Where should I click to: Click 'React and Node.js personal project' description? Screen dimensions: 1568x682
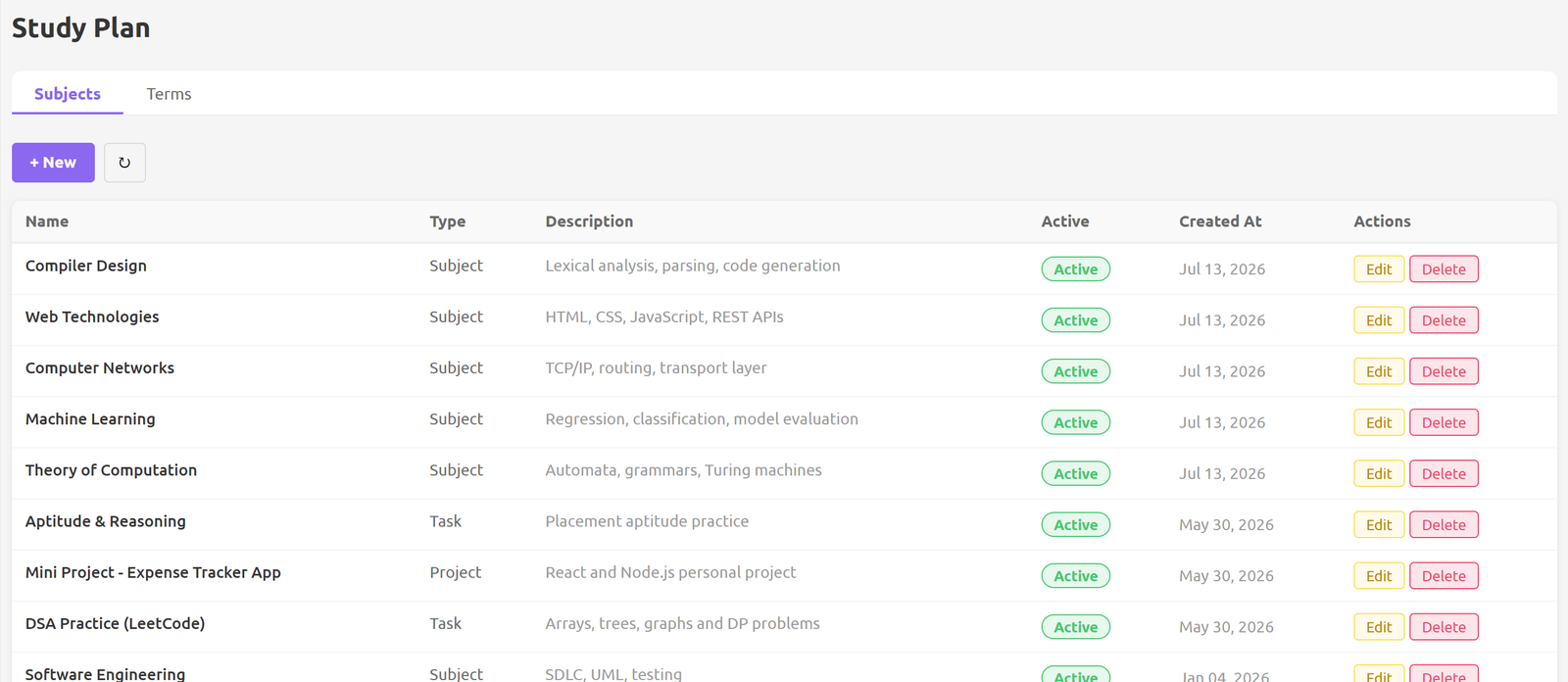click(x=670, y=572)
